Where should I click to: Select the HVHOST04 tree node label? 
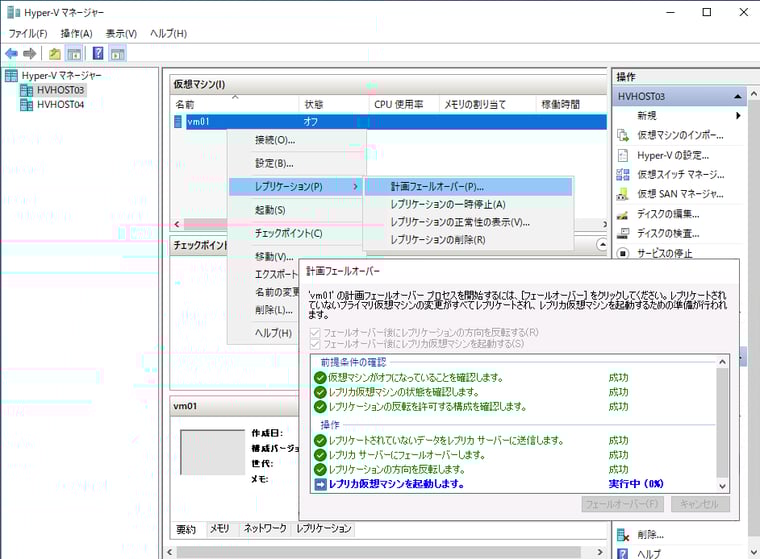(61, 105)
